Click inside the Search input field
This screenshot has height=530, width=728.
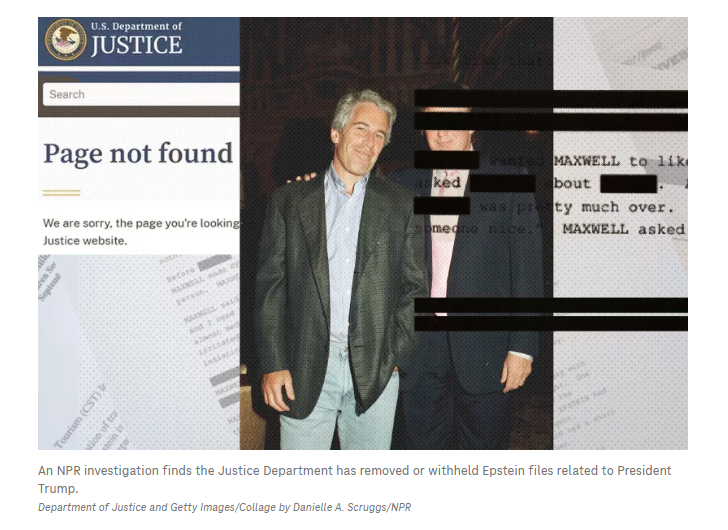tap(141, 94)
